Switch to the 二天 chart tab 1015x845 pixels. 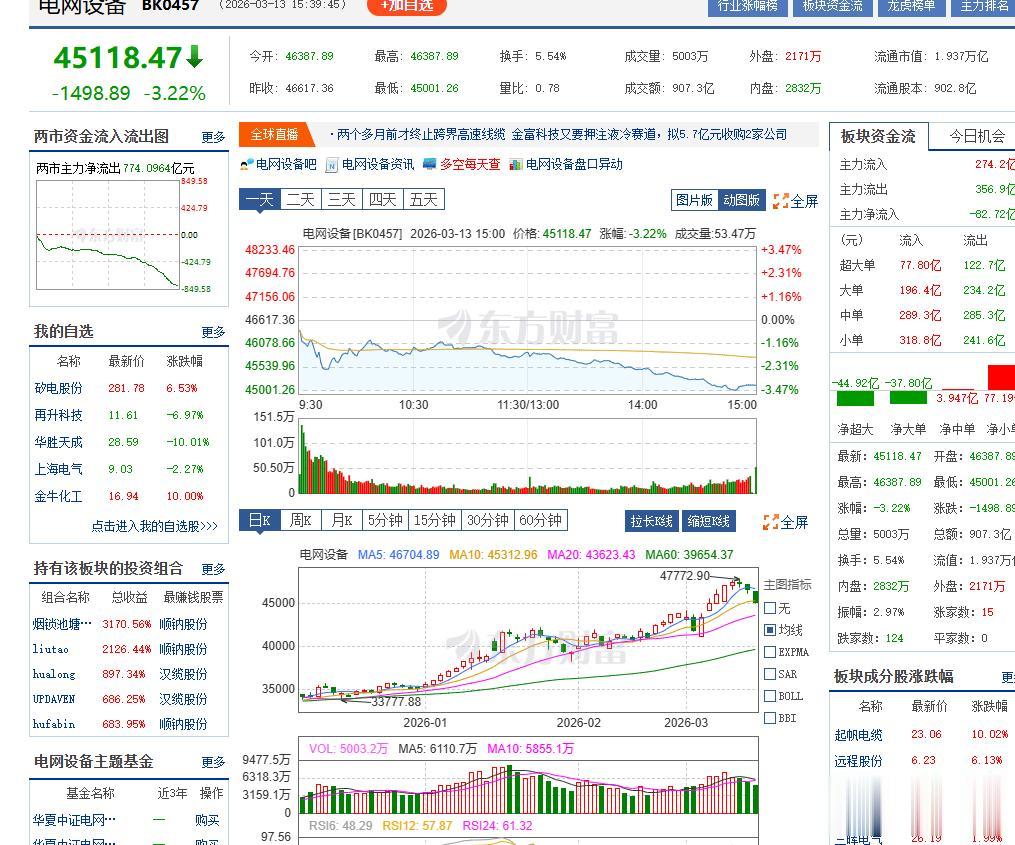click(301, 199)
